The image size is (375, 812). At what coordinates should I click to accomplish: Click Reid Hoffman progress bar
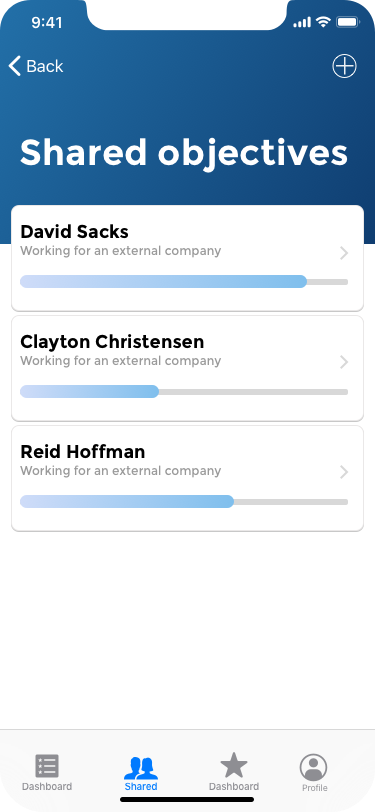tap(184, 501)
